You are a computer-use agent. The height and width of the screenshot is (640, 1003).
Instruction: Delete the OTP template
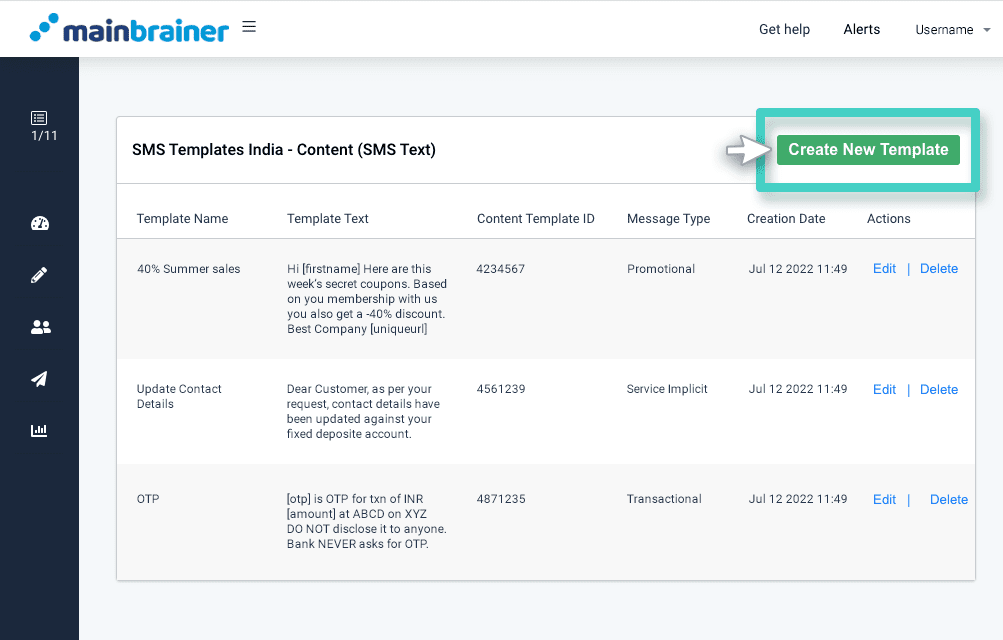pos(948,500)
